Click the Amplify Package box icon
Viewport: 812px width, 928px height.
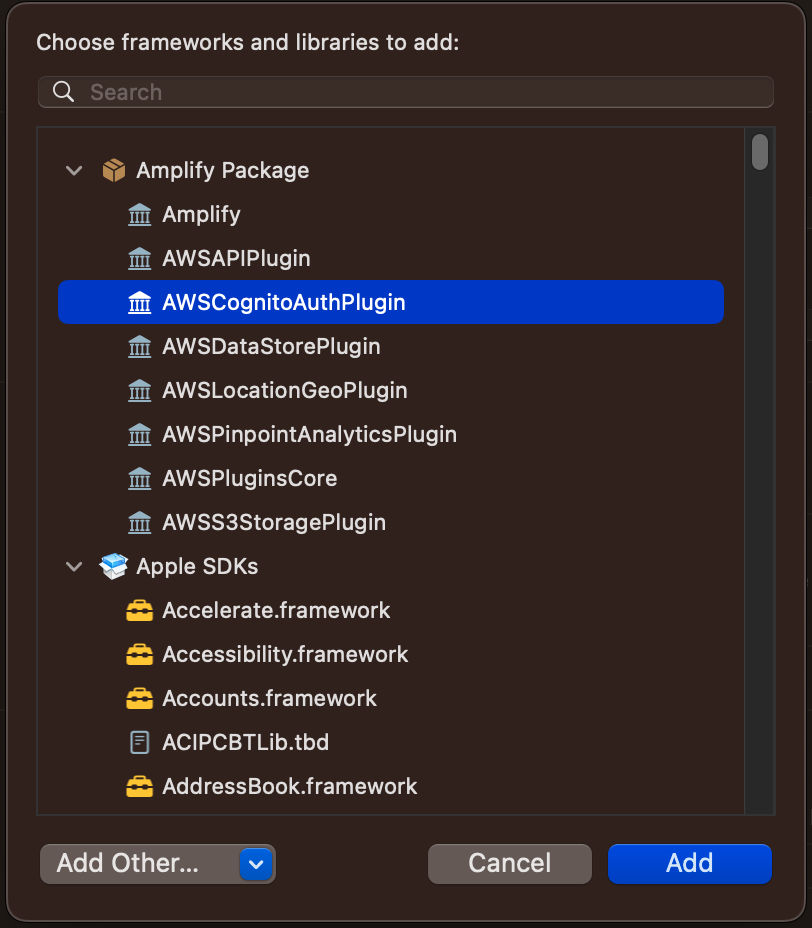pos(114,170)
